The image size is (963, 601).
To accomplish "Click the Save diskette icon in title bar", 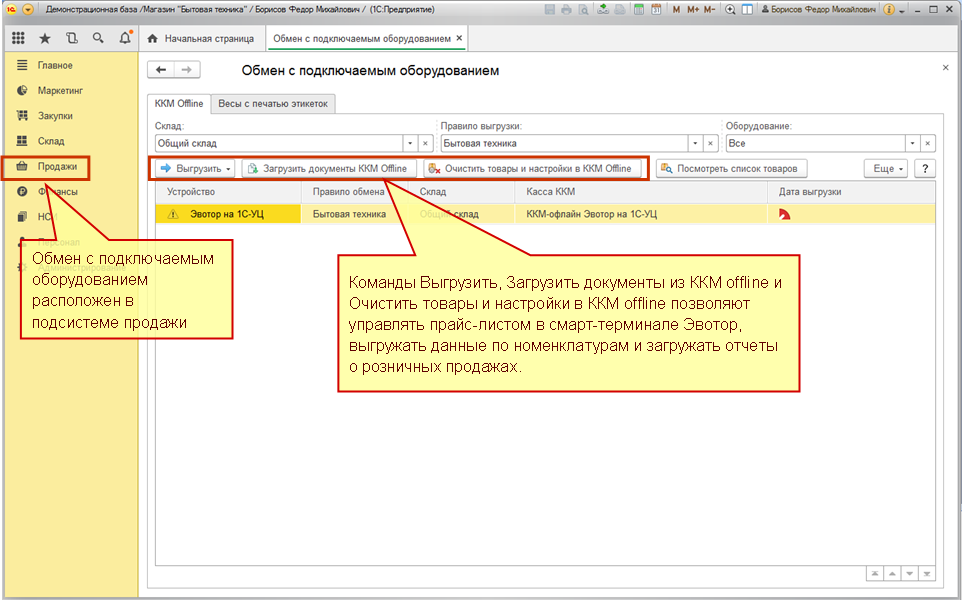I will coord(550,10).
